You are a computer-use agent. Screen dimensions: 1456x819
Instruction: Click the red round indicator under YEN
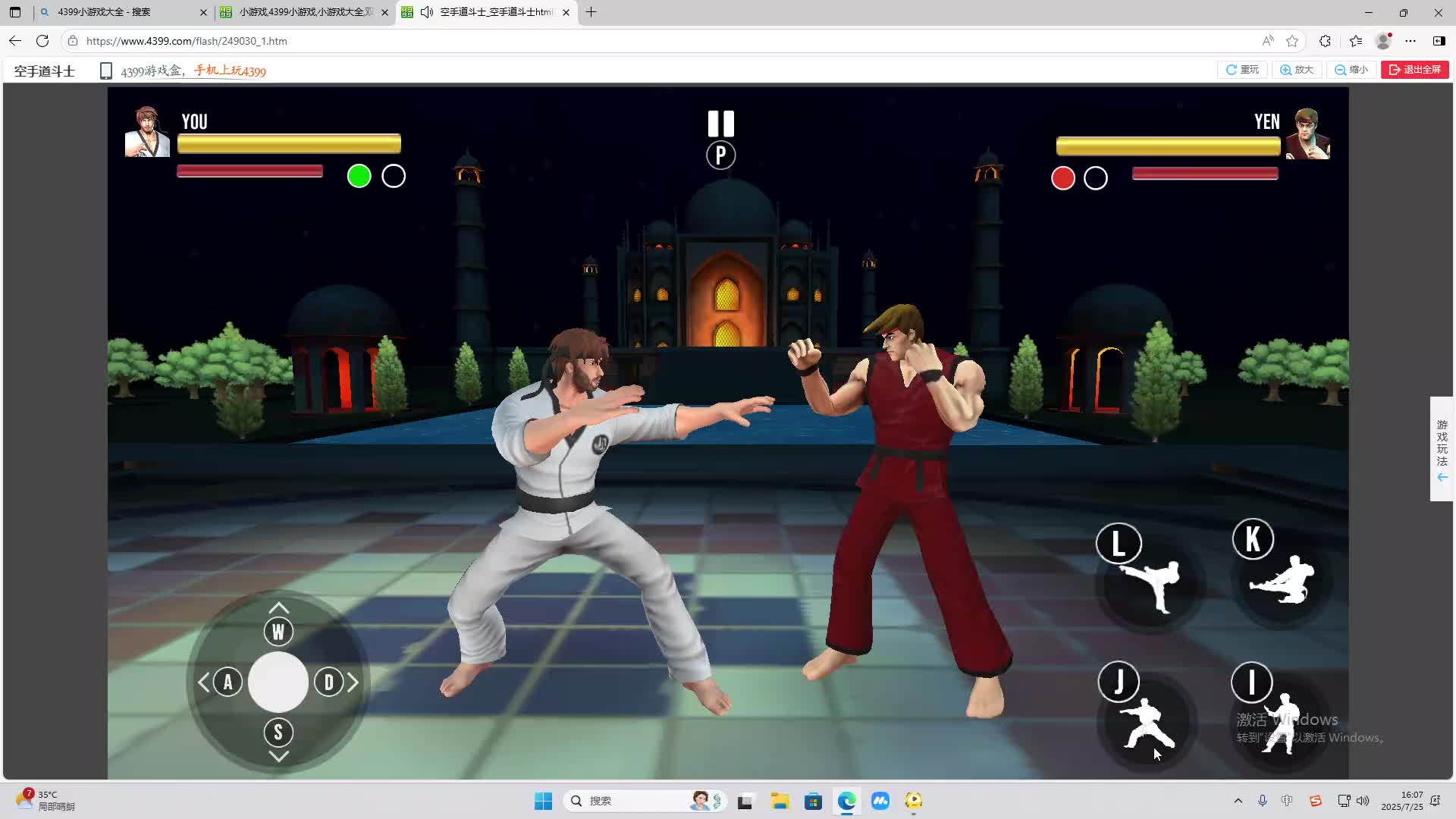pyautogui.click(x=1062, y=178)
